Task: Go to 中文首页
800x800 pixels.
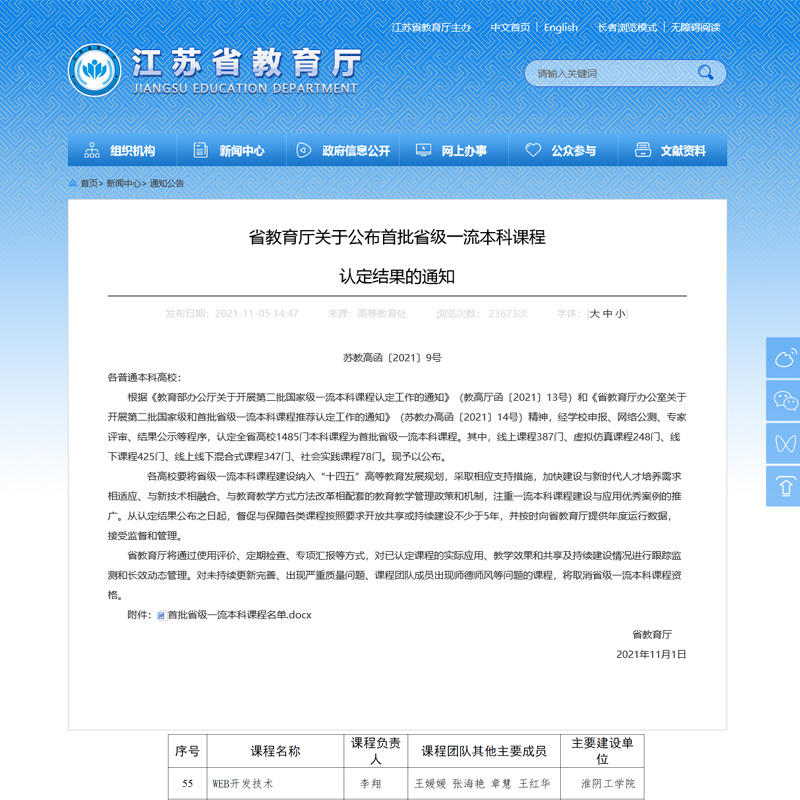Action: 510,28
